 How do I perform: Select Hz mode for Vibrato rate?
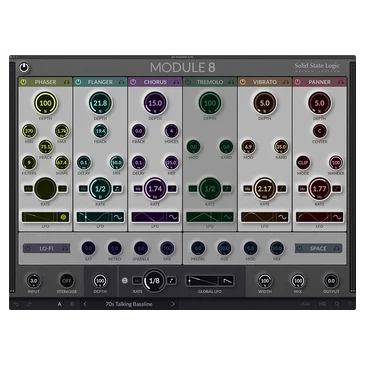tap(247, 189)
